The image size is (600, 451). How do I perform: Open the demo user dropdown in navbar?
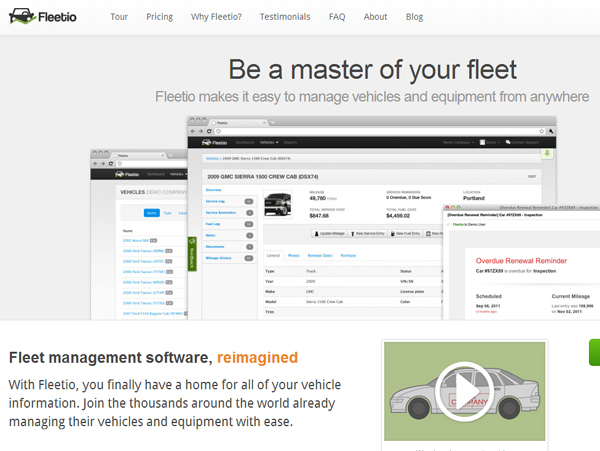490,142
